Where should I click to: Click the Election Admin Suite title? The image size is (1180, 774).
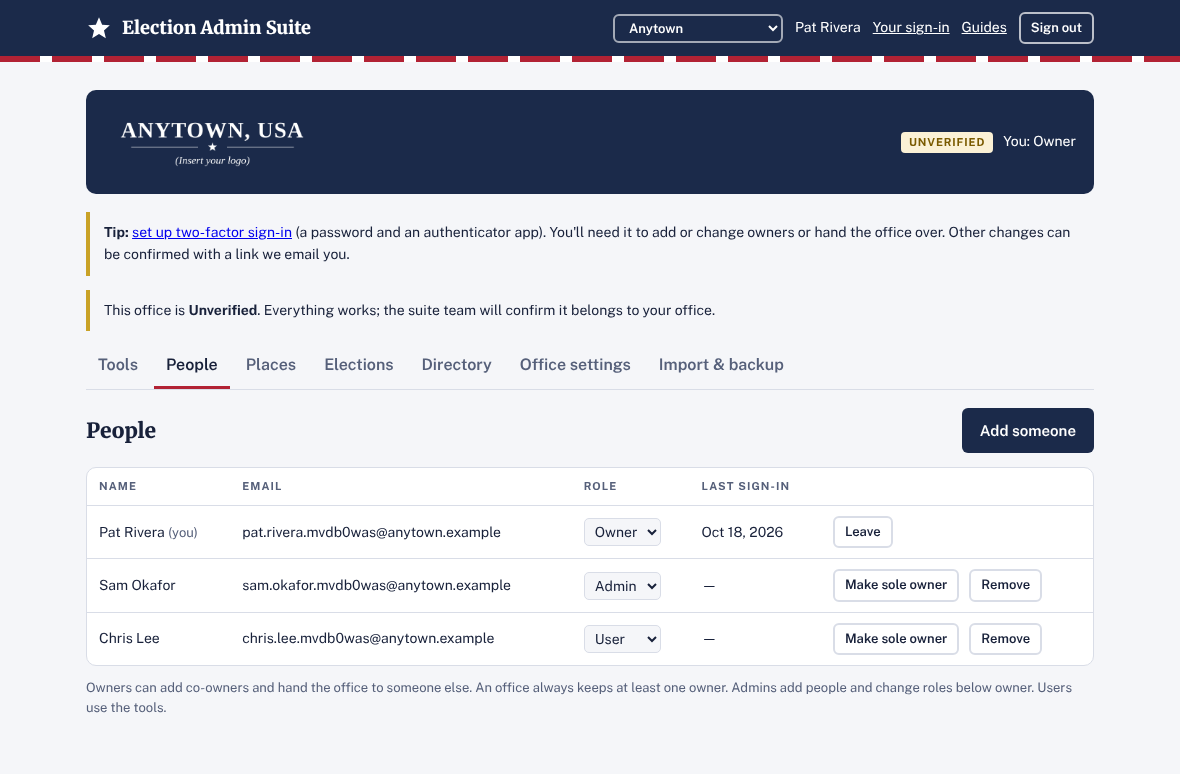(216, 28)
